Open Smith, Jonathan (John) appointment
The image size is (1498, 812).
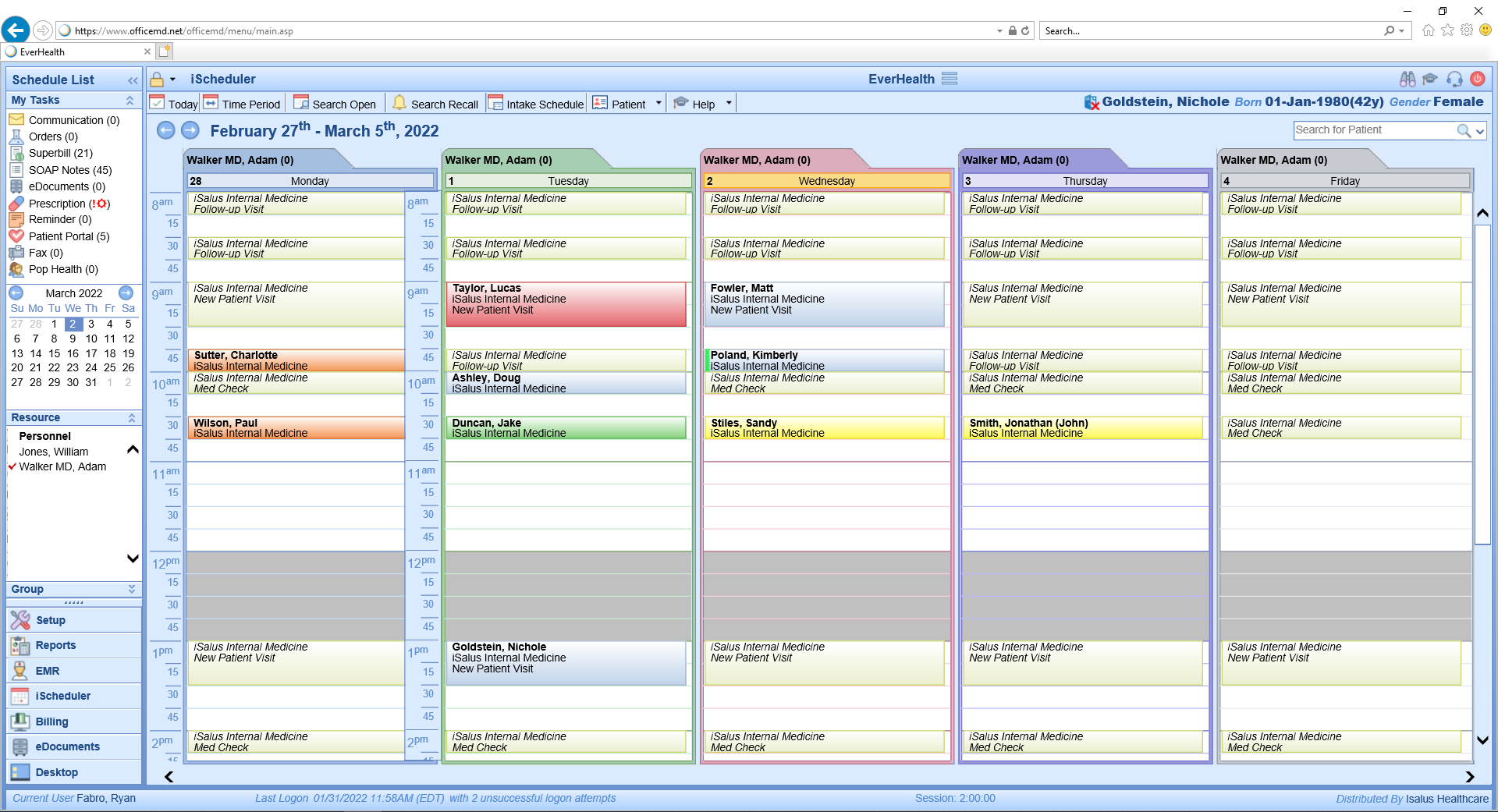pyautogui.click(x=1082, y=428)
